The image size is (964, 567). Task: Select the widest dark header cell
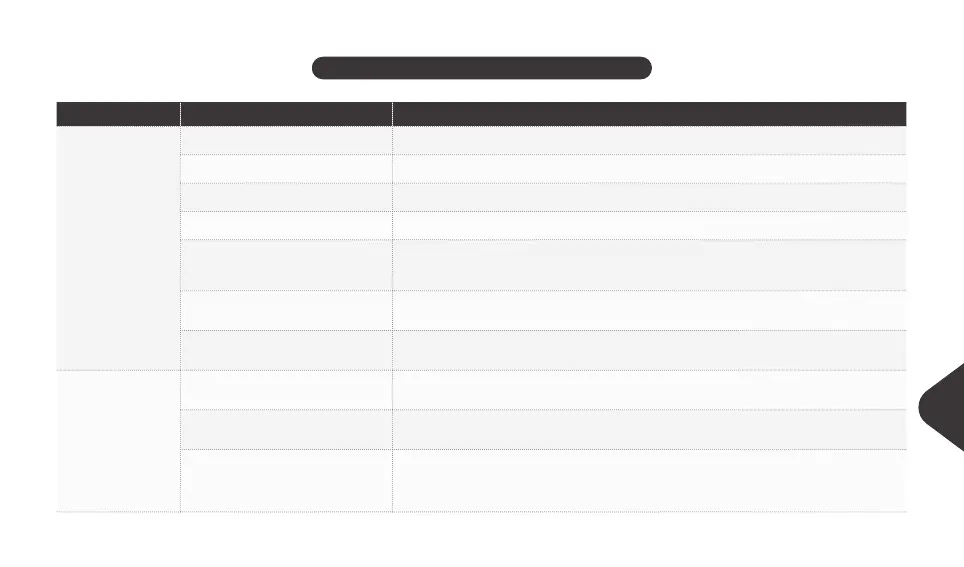point(649,114)
